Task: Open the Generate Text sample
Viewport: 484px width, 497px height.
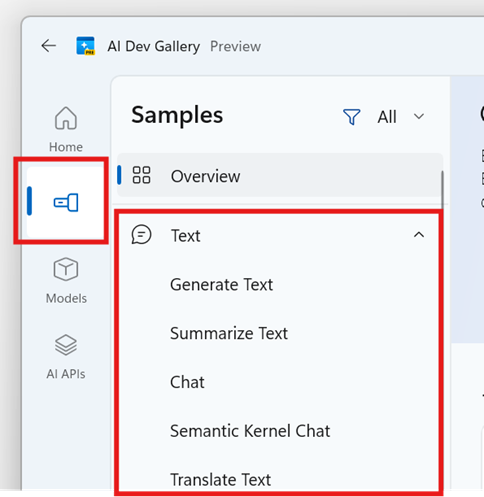Action: 221,285
